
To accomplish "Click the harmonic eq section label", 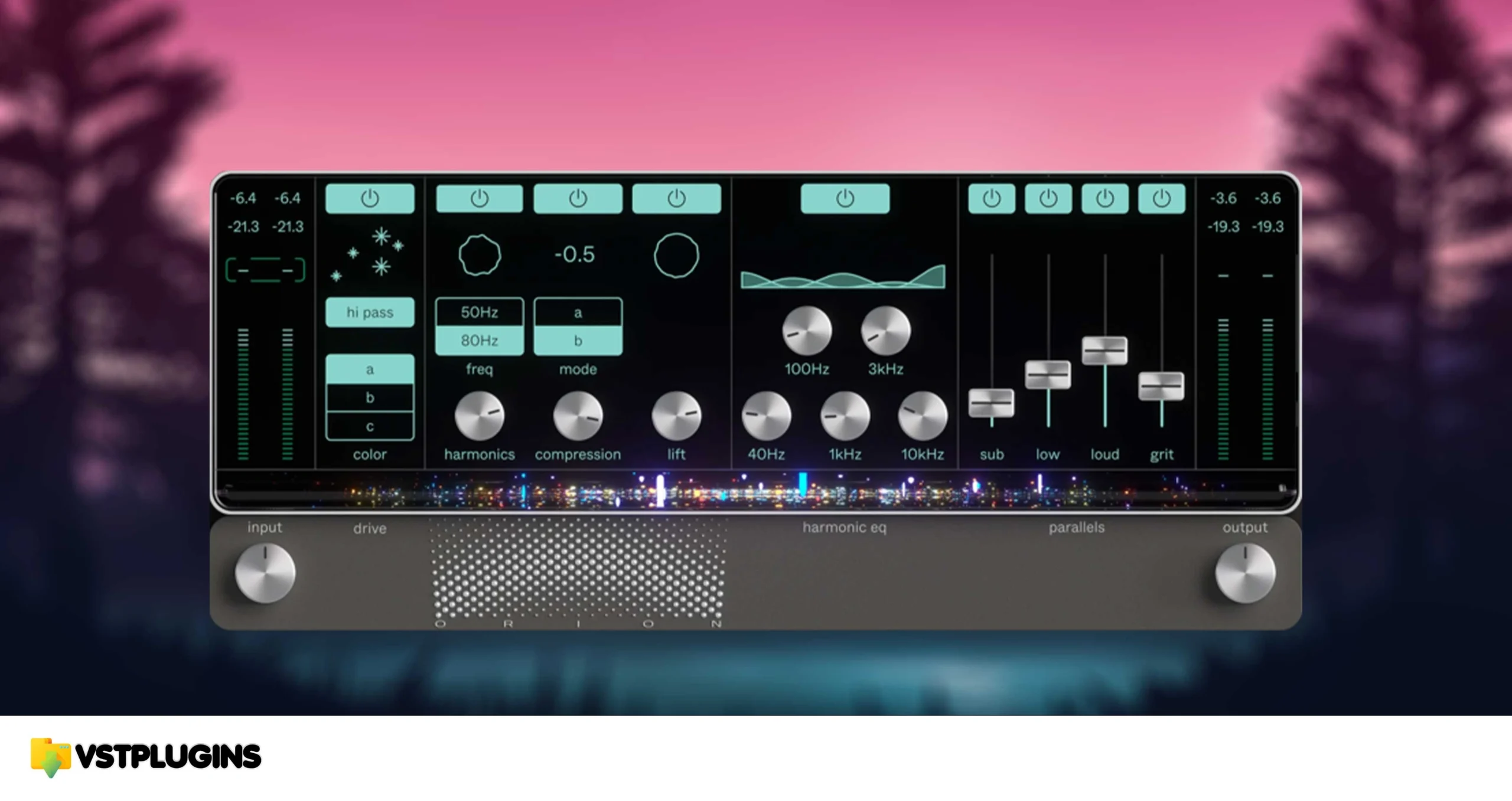I will pos(844,527).
